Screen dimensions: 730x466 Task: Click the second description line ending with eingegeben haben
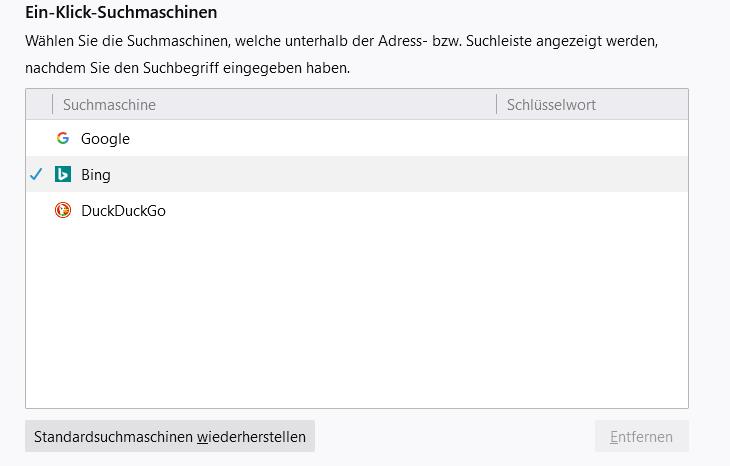[x=187, y=68]
